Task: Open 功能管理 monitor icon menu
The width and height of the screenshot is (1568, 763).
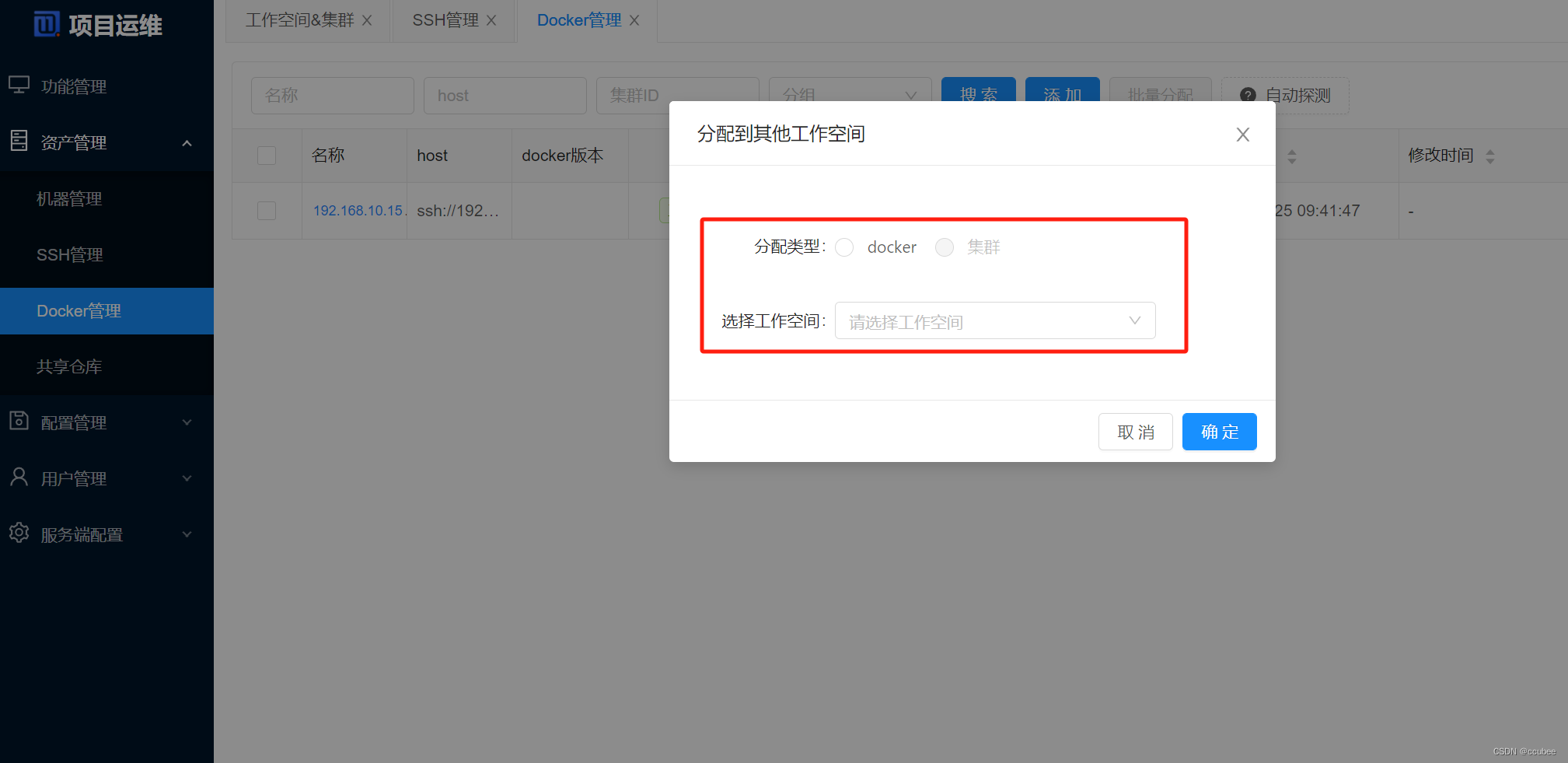Action: point(19,85)
